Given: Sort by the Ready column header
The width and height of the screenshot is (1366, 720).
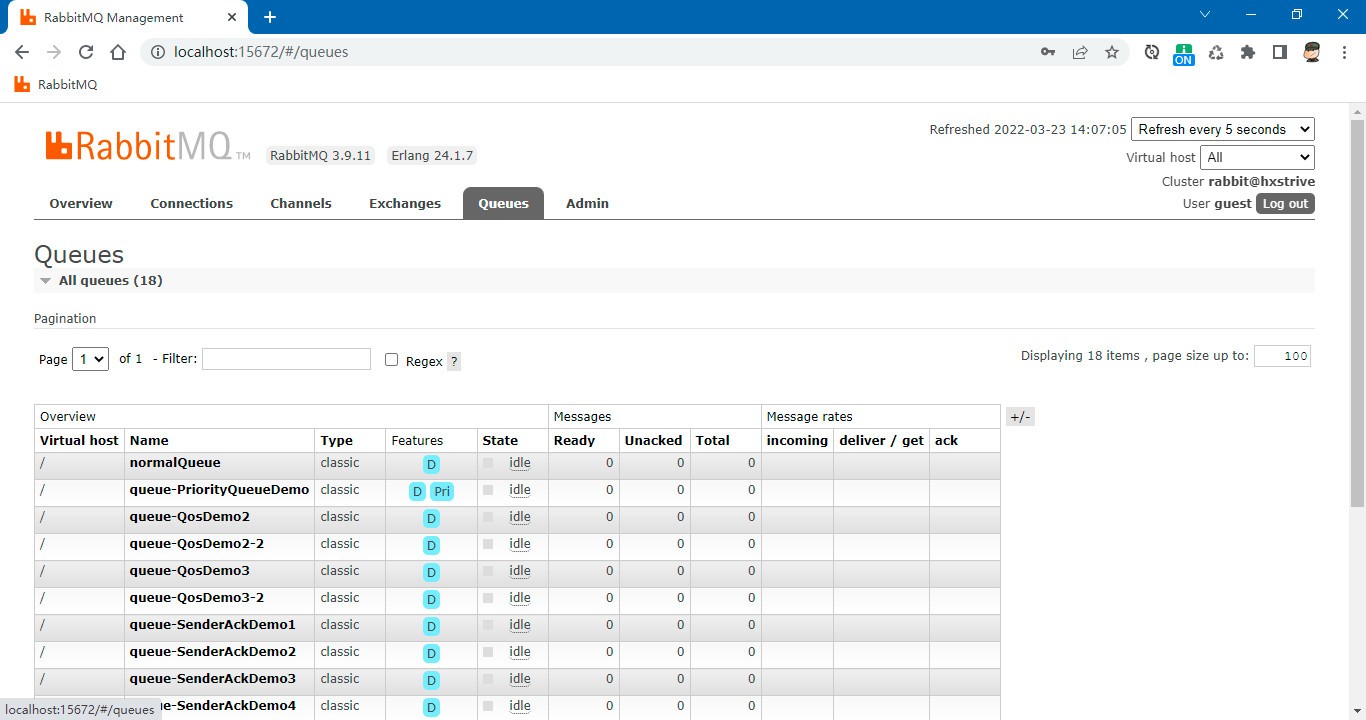Looking at the screenshot, I should tap(574, 441).
